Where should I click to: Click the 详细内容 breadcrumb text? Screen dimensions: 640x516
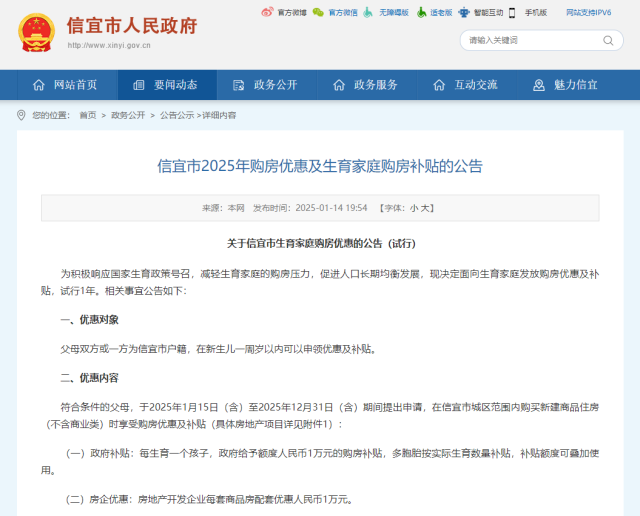(x=219, y=116)
